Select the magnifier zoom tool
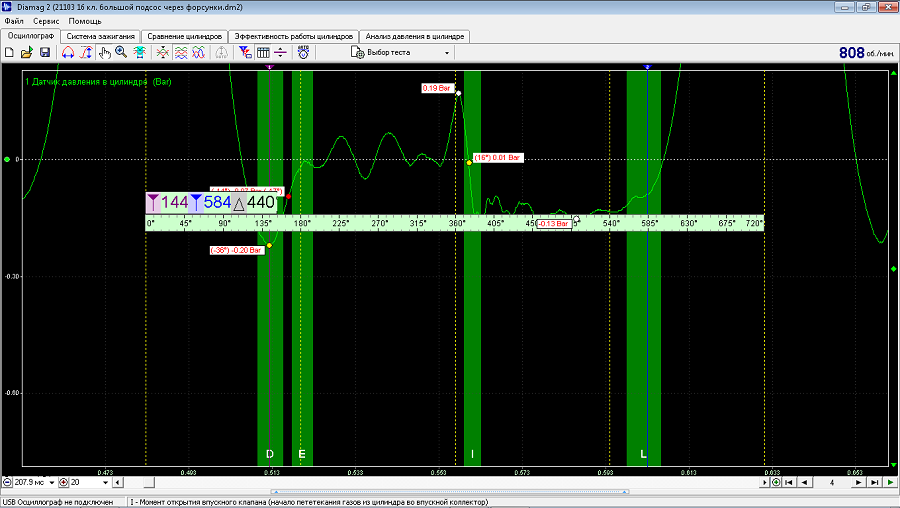 point(121,52)
